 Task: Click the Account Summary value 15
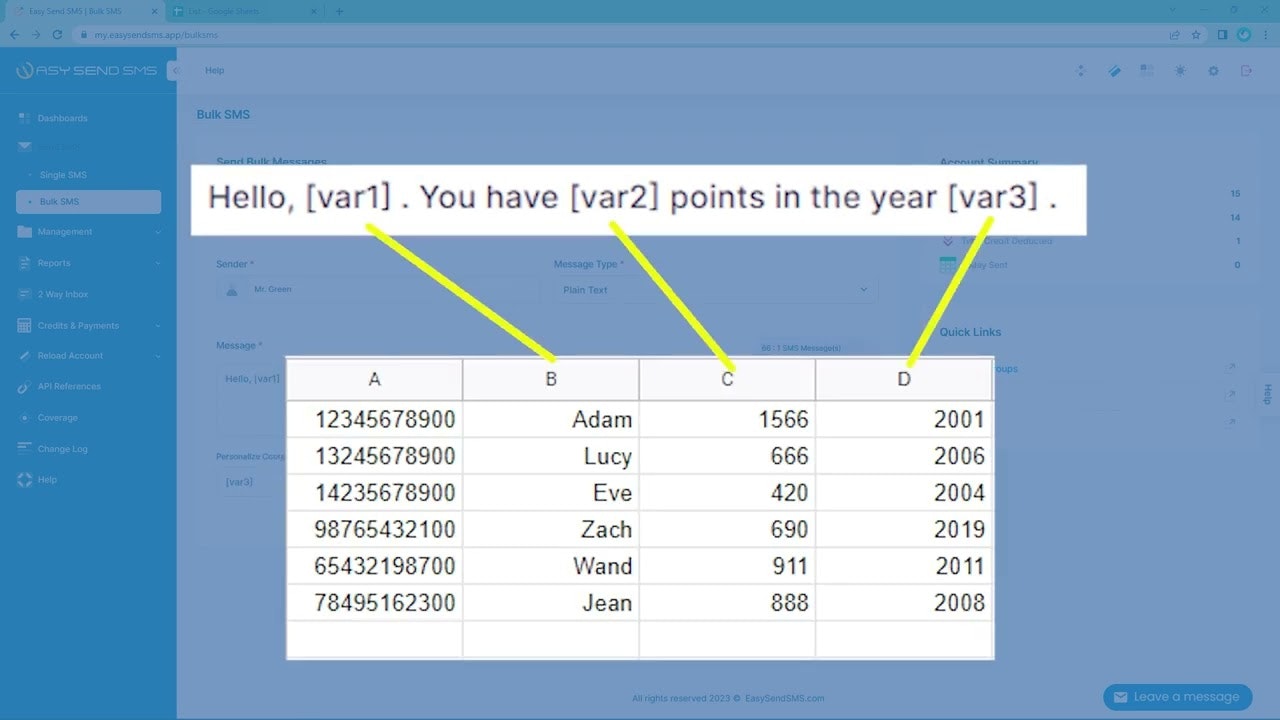pos(1235,194)
